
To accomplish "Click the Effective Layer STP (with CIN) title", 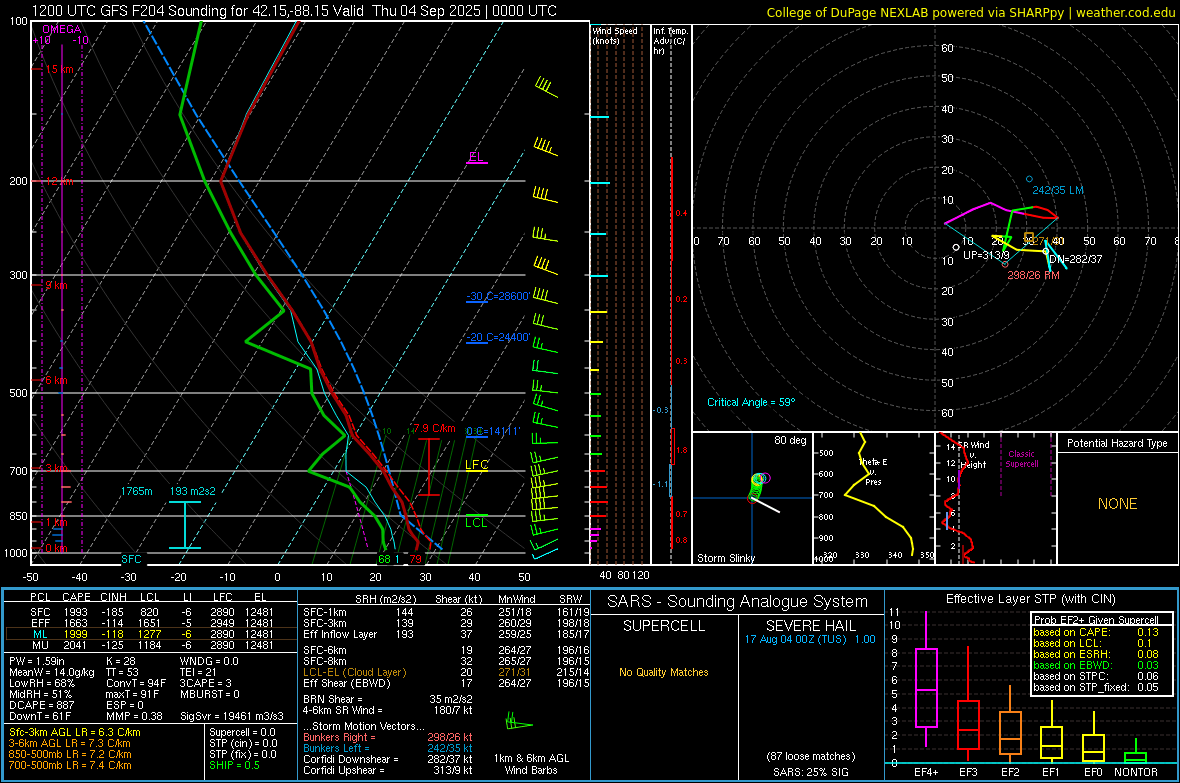I will click(x=1030, y=599).
